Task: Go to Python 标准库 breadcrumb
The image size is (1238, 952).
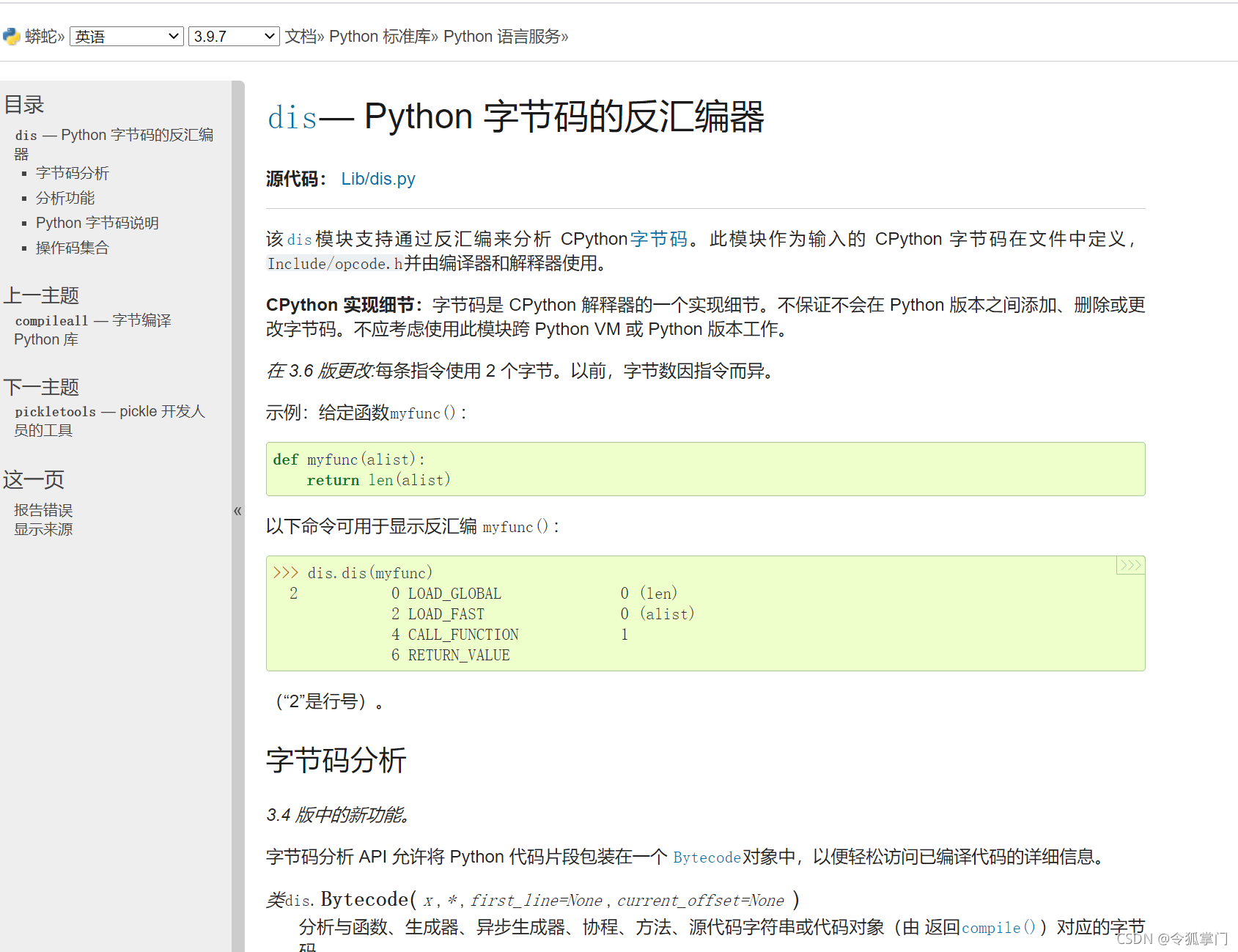Action: [x=380, y=36]
